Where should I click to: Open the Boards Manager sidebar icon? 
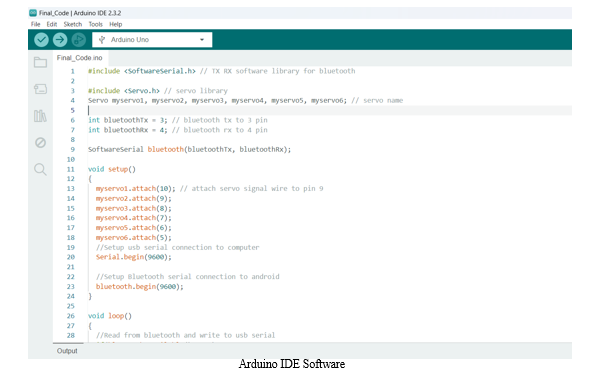pyautogui.click(x=40, y=89)
